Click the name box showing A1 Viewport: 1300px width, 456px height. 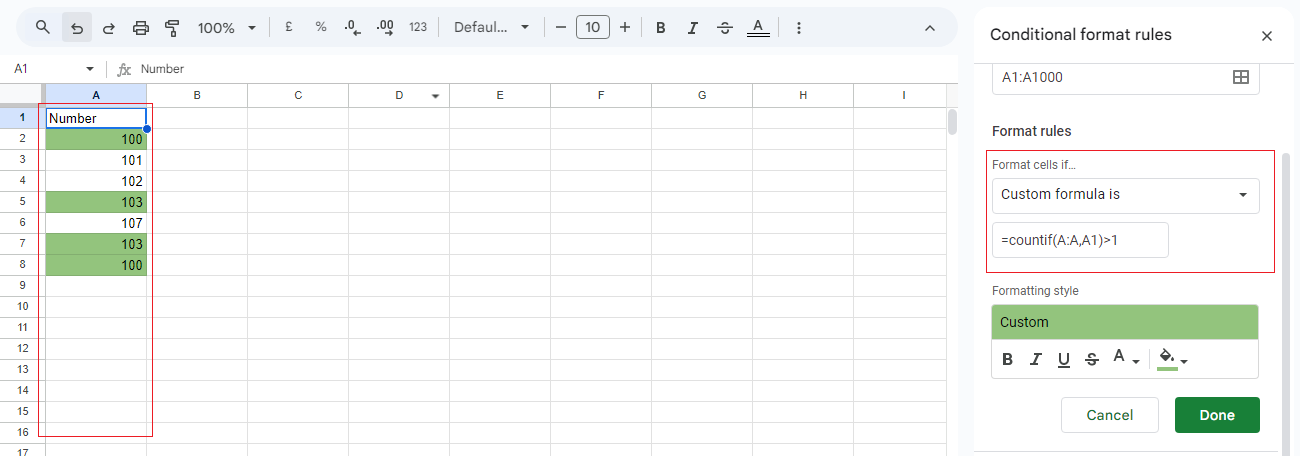click(48, 69)
